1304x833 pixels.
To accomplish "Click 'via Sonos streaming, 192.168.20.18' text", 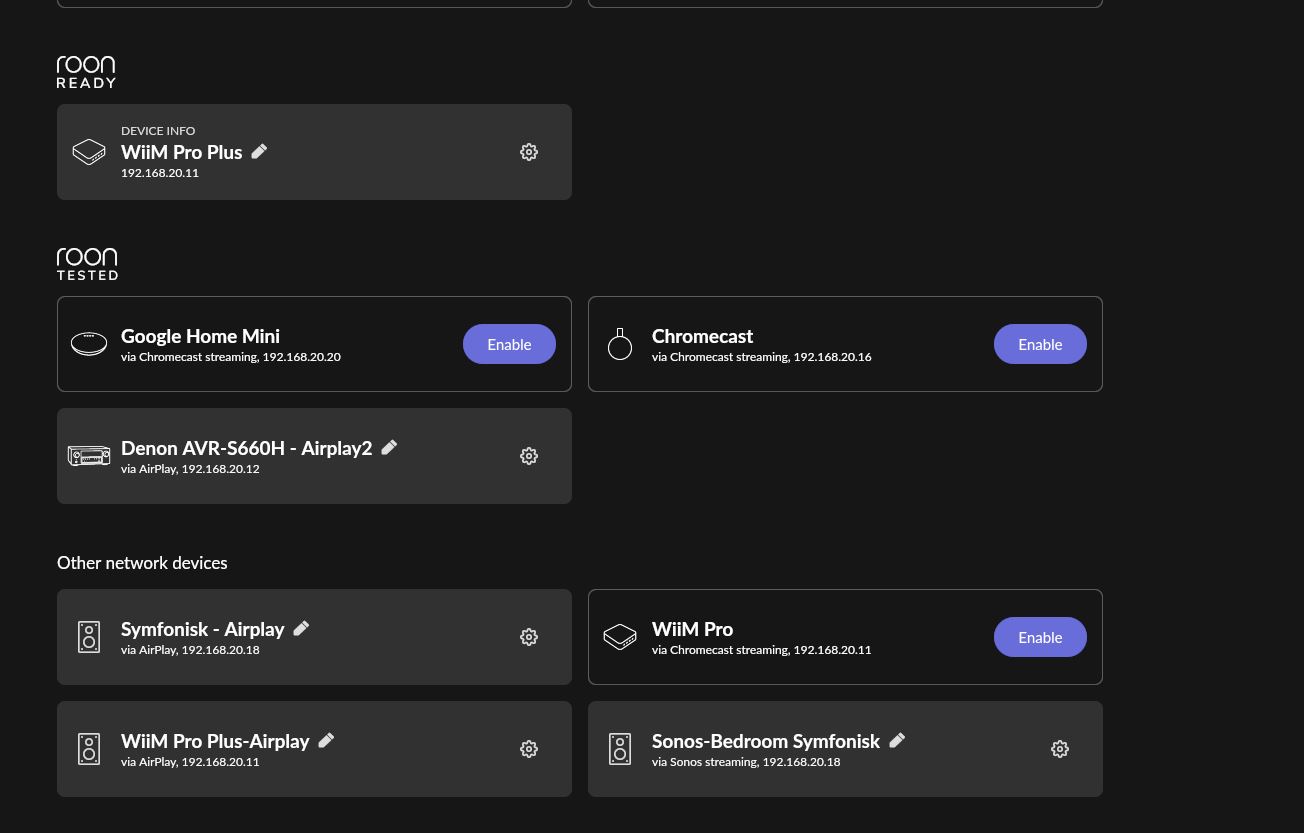I will (x=746, y=762).
